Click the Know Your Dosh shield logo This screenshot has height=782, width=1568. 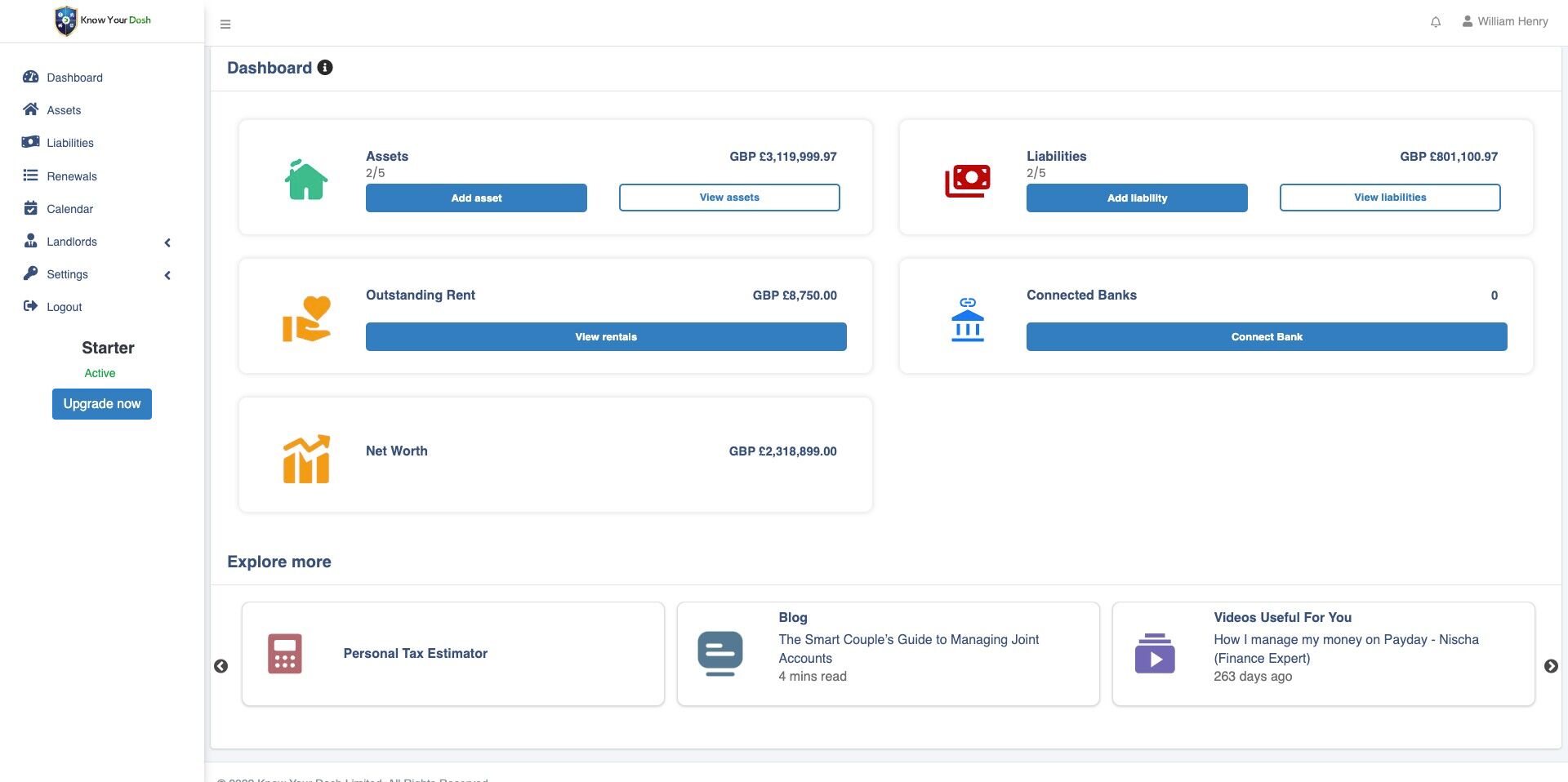point(65,20)
